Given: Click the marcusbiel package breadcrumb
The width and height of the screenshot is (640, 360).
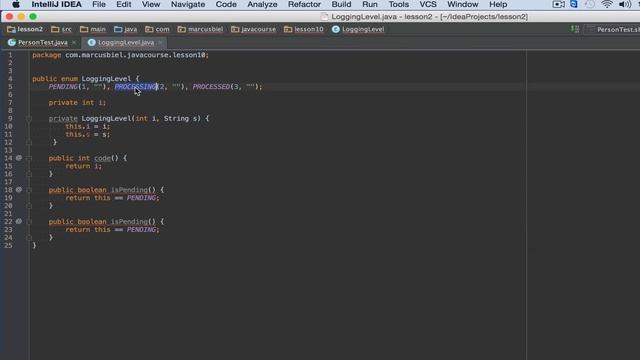Looking at the screenshot, I should point(200,29).
